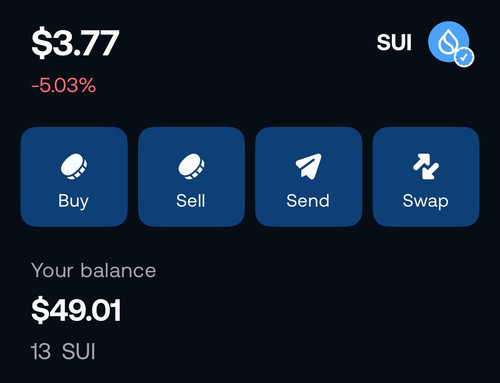
Task: Tap the coin icon on Sell
Action: [191, 167]
